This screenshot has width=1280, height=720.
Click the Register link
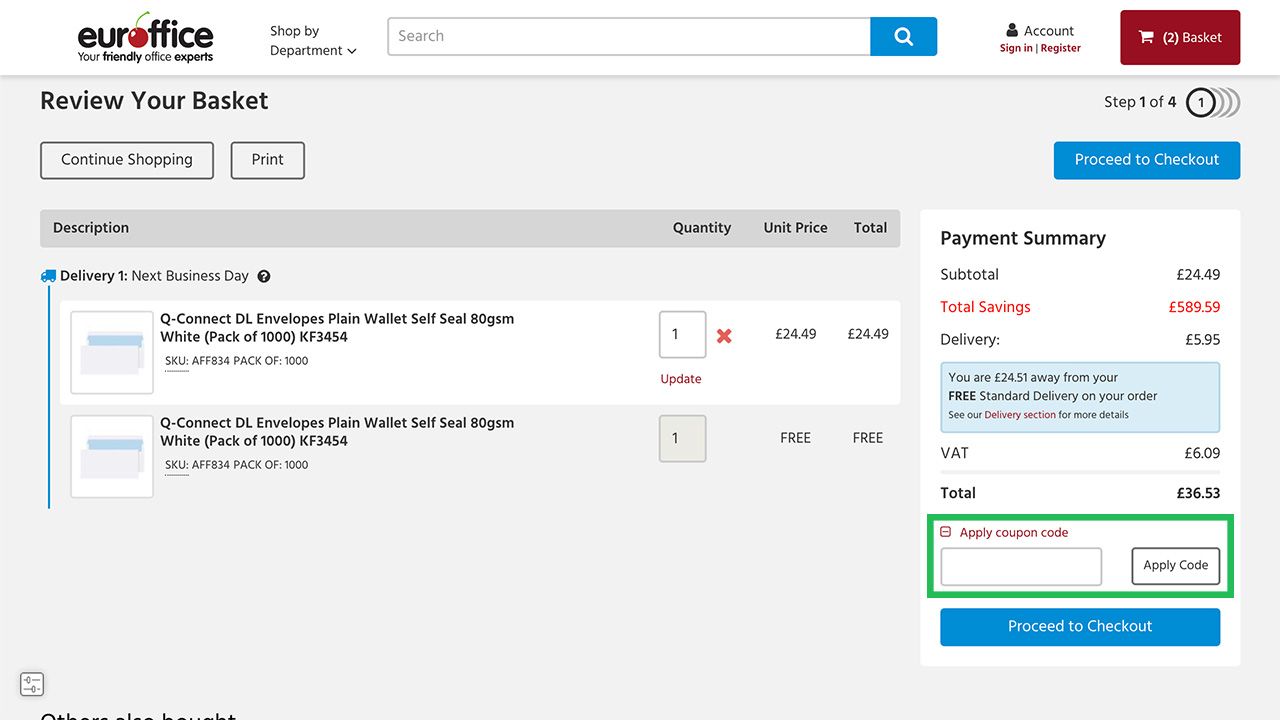pos(1060,48)
